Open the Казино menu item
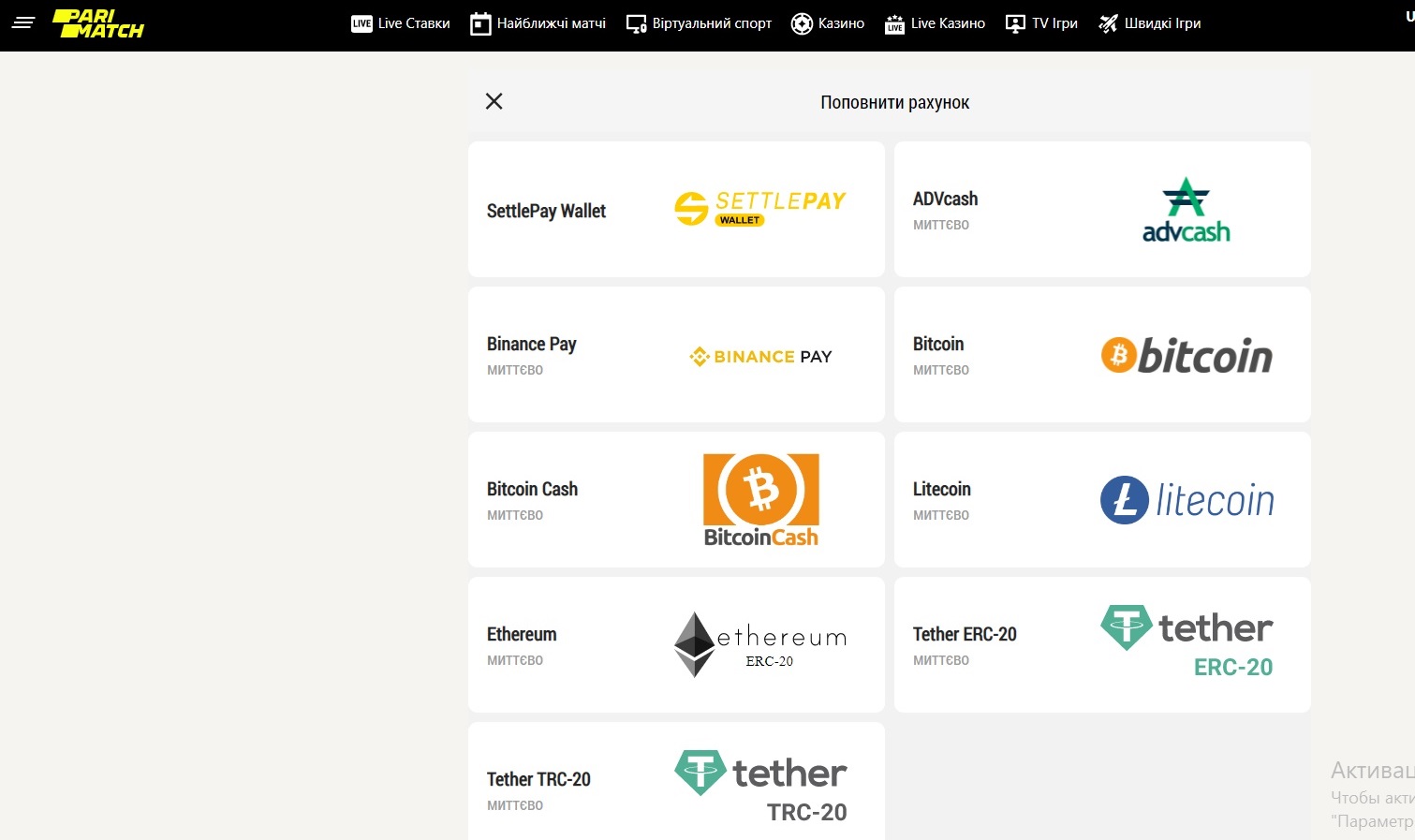The height and width of the screenshot is (840, 1415). click(x=841, y=23)
